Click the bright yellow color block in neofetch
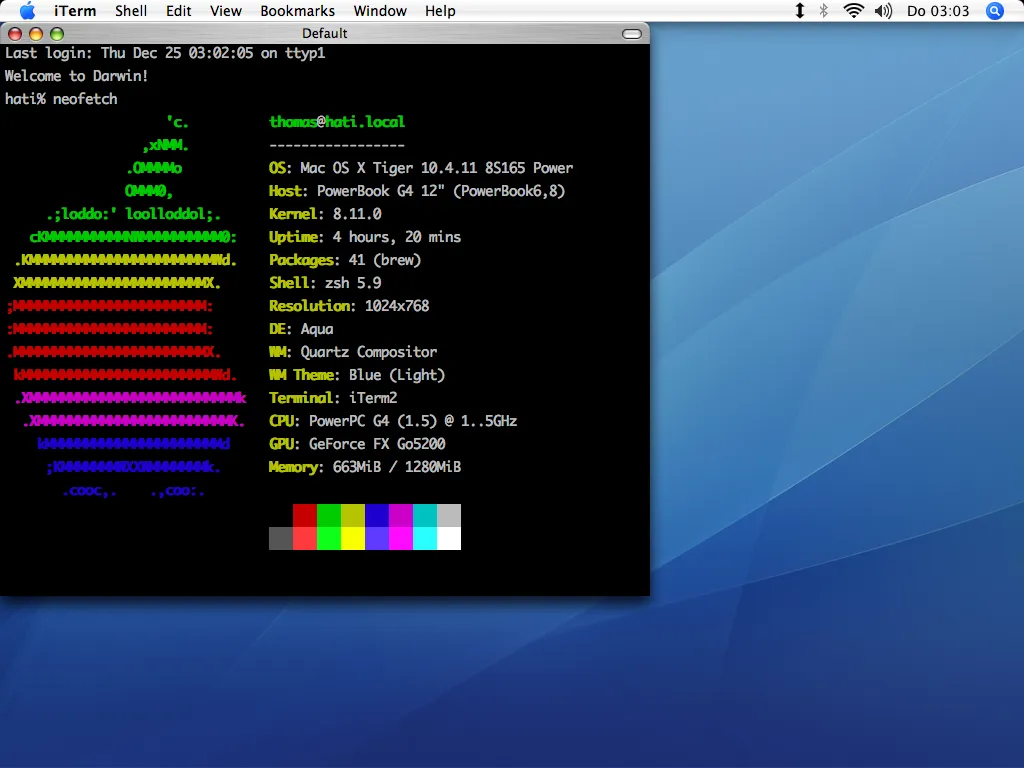The width and height of the screenshot is (1024, 768). (352, 539)
